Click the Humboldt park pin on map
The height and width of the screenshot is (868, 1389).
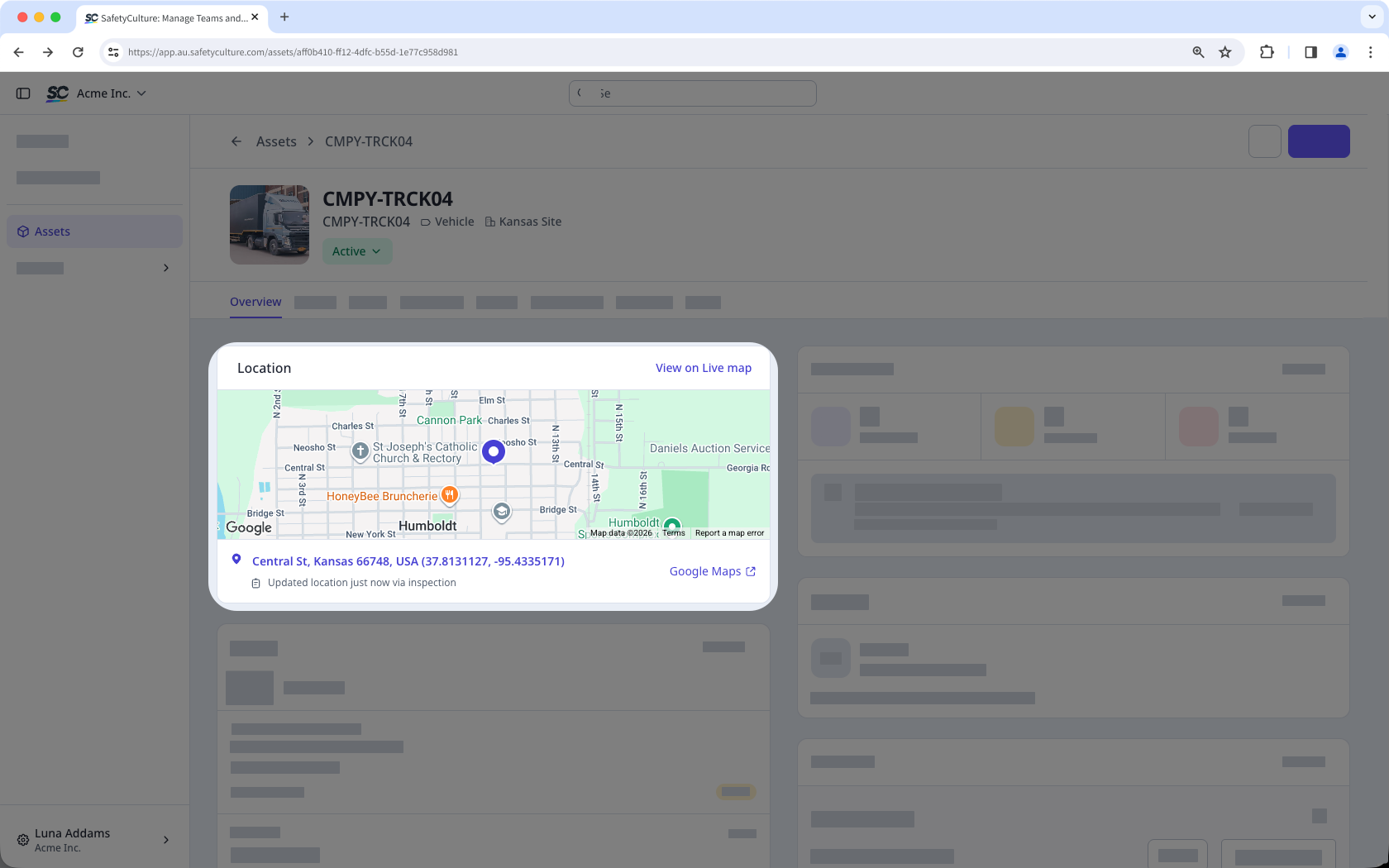(x=672, y=526)
